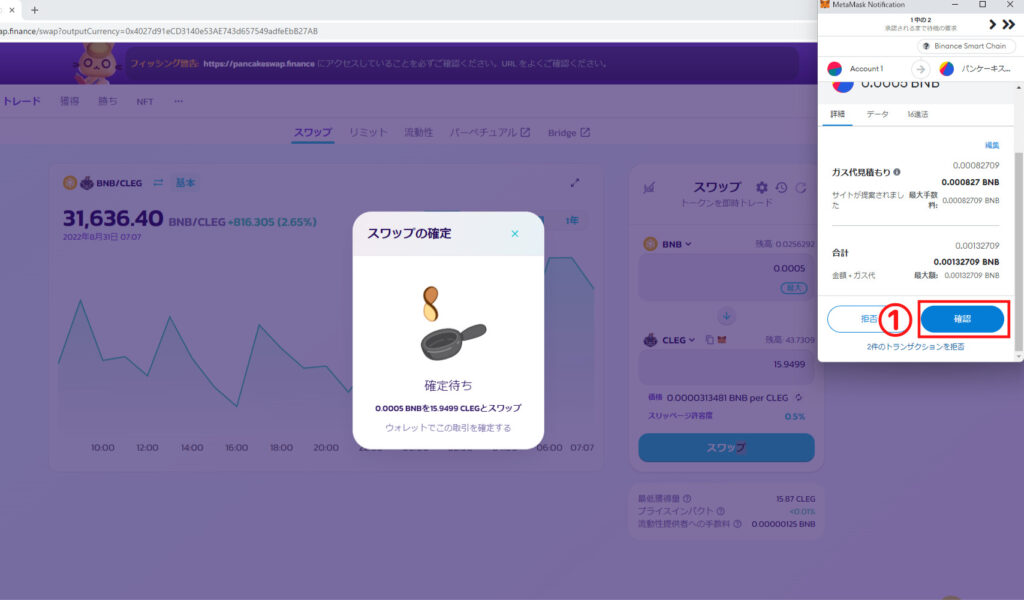Maximize the MetaMask Notification window
1024x600 pixels.
coord(982,5)
